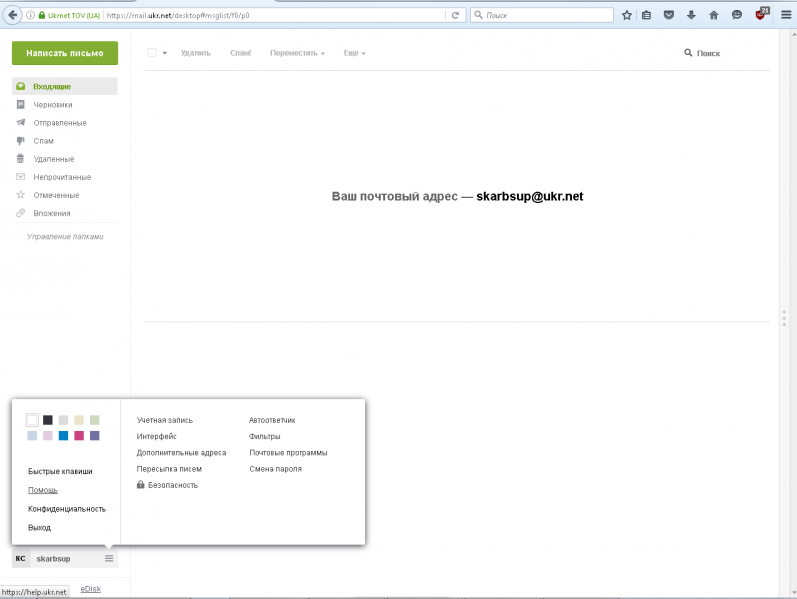Expand the Еще dropdown
Image resolution: width=797 pixels, height=599 pixels.
point(354,53)
